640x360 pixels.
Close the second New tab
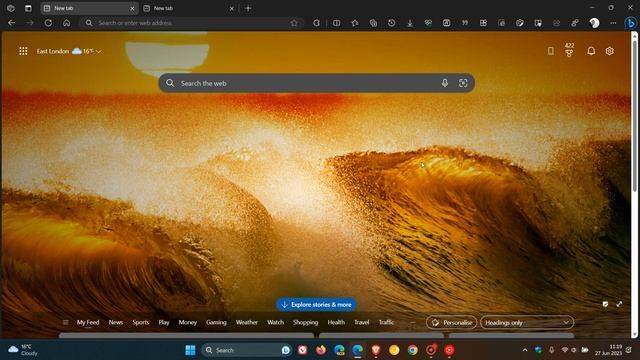[231, 8]
